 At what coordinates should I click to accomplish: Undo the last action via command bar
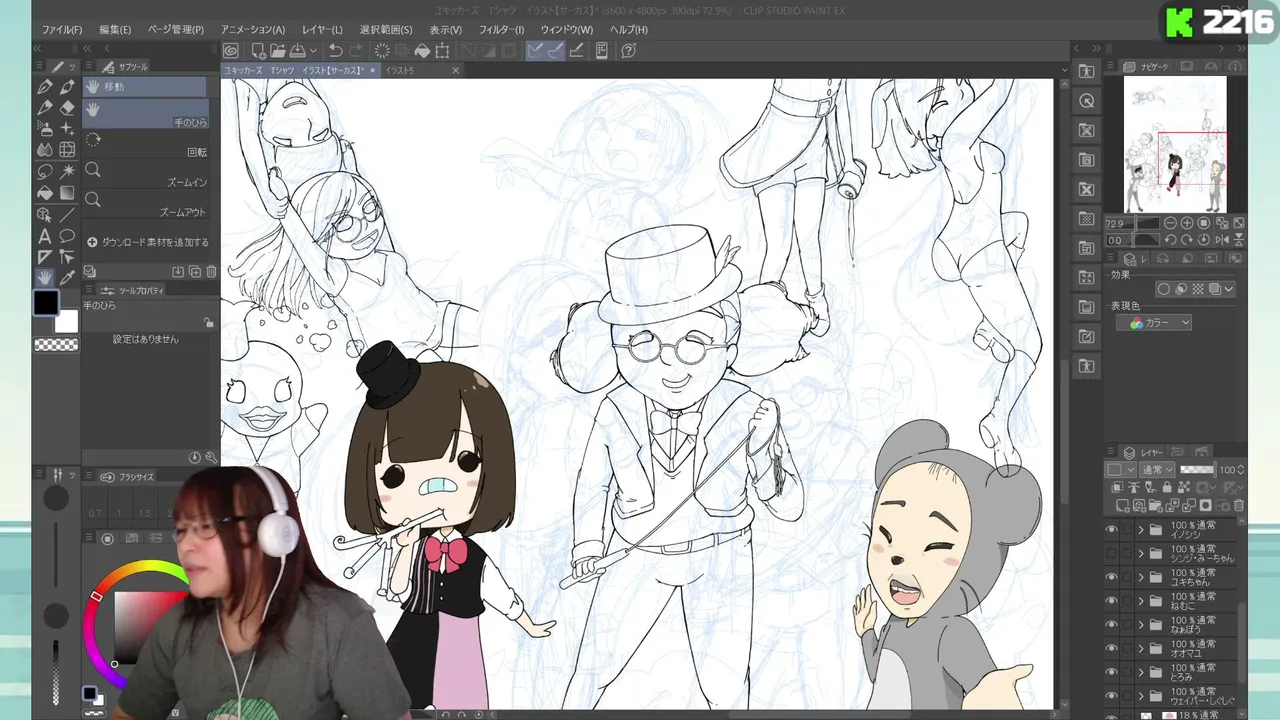click(x=336, y=50)
